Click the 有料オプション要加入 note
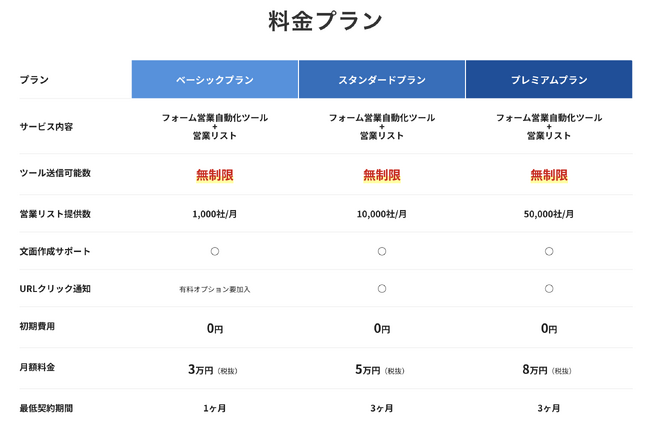The height and width of the screenshot is (429, 650). tap(215, 289)
